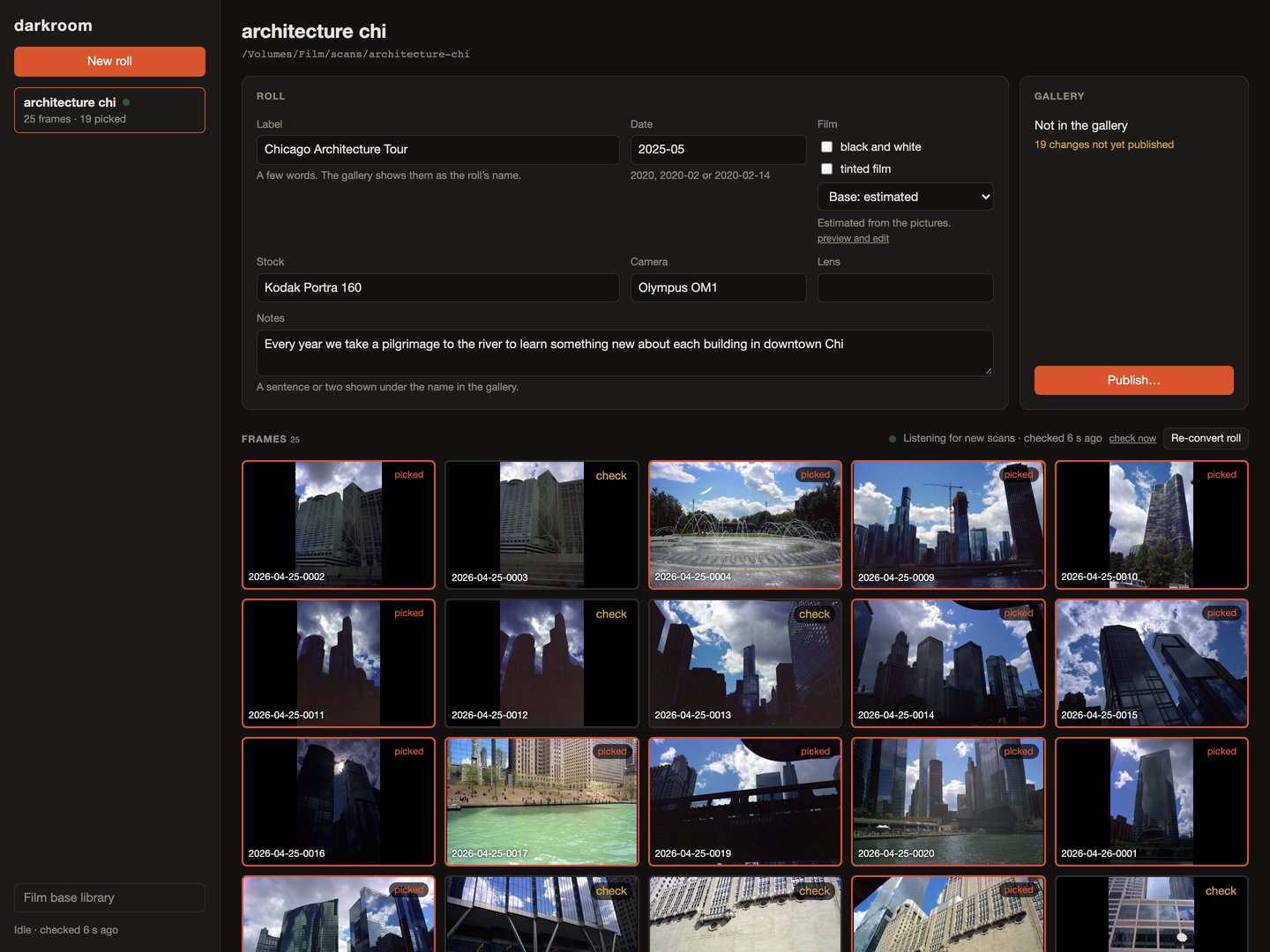This screenshot has height=952, width=1270.
Task: Open frame thumbnail 2026-04-26-0001
Action: (x=1151, y=802)
